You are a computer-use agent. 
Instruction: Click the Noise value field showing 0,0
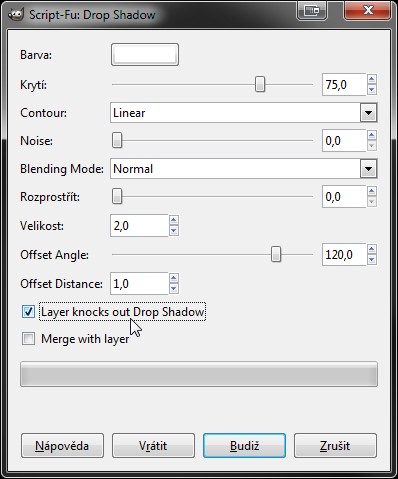344,140
